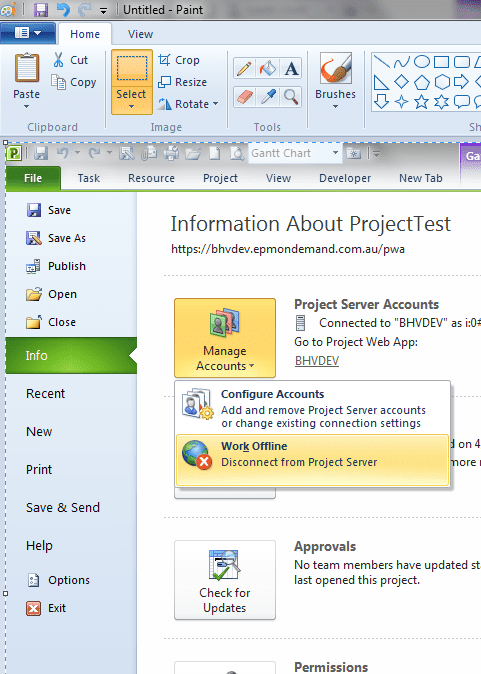Switch to the Paint View tab
The height and width of the screenshot is (674, 481).
[x=140, y=34]
